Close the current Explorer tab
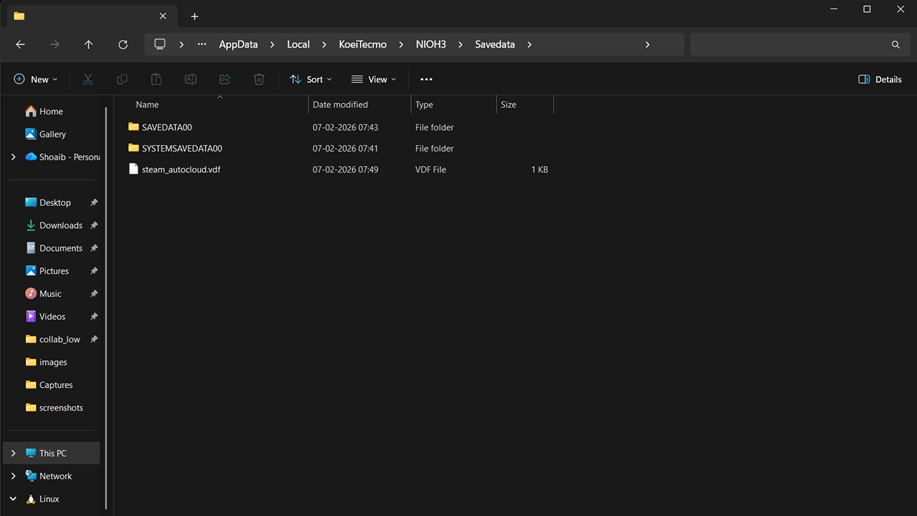Viewport: 917px width, 516px height. [163, 16]
